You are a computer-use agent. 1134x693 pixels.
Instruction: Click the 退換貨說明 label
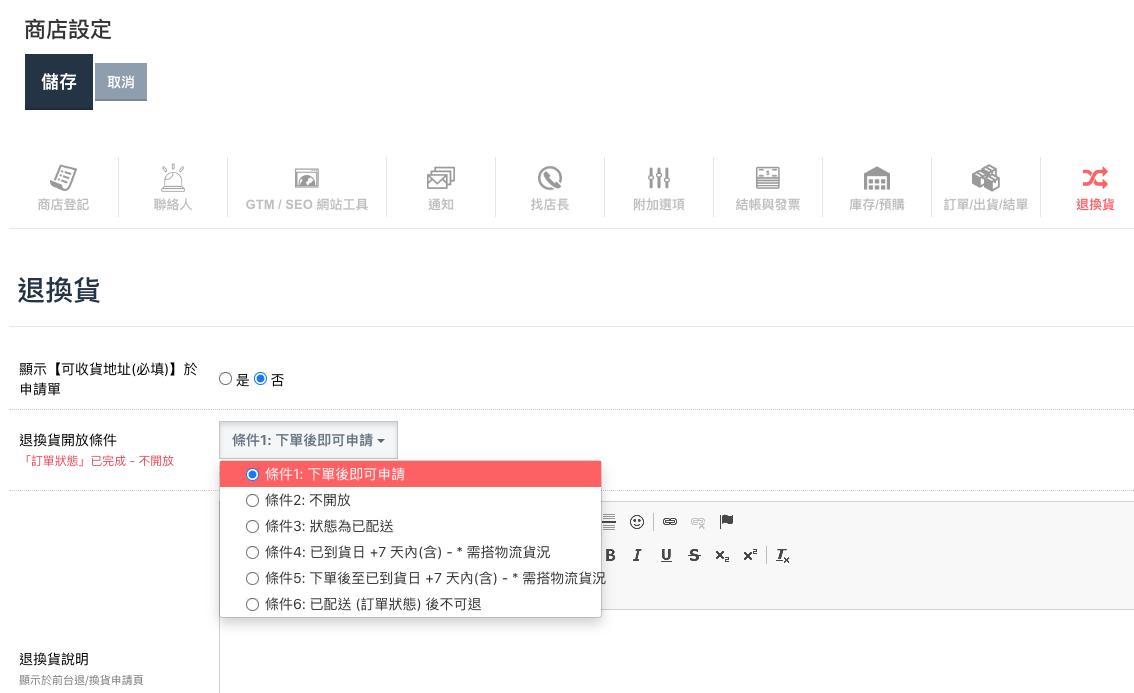pos(54,659)
